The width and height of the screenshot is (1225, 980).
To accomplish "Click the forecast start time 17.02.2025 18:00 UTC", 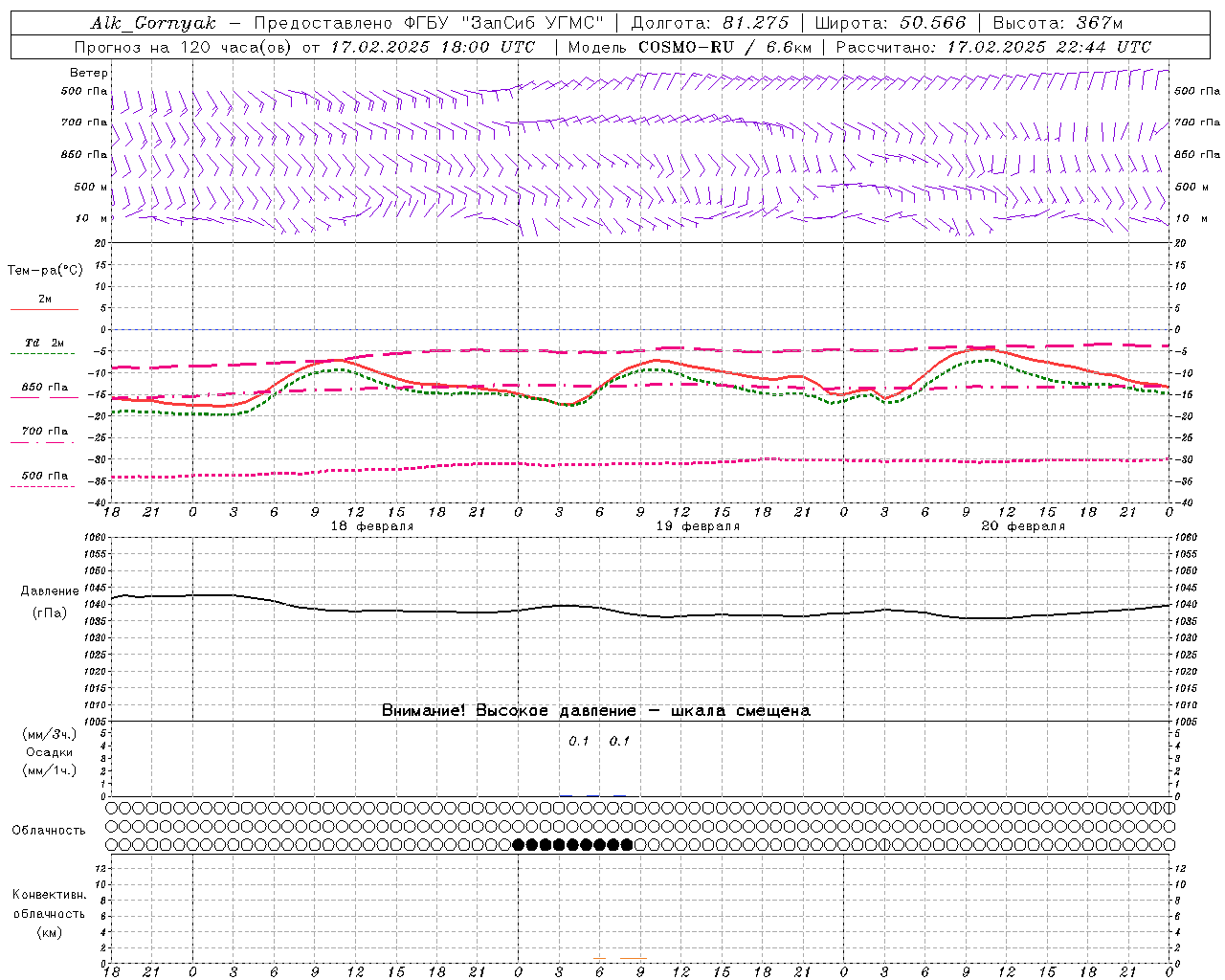I will click(434, 47).
